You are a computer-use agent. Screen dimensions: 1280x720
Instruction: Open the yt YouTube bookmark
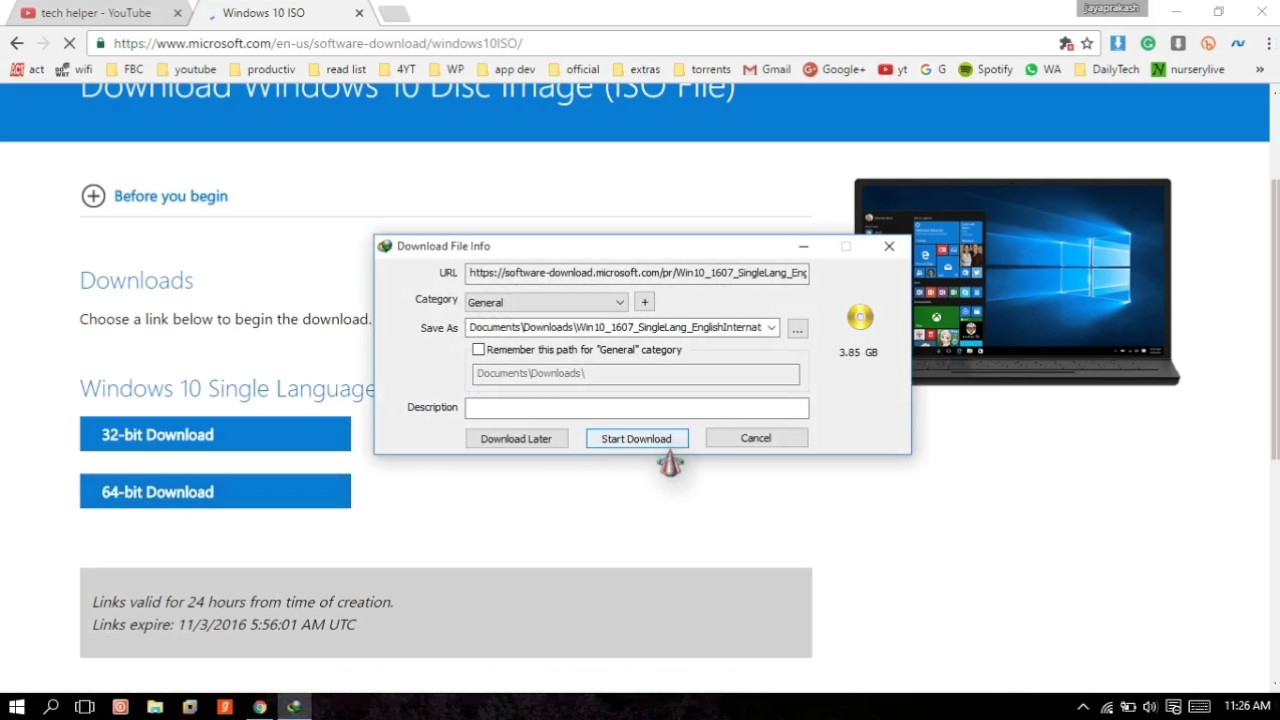(893, 69)
